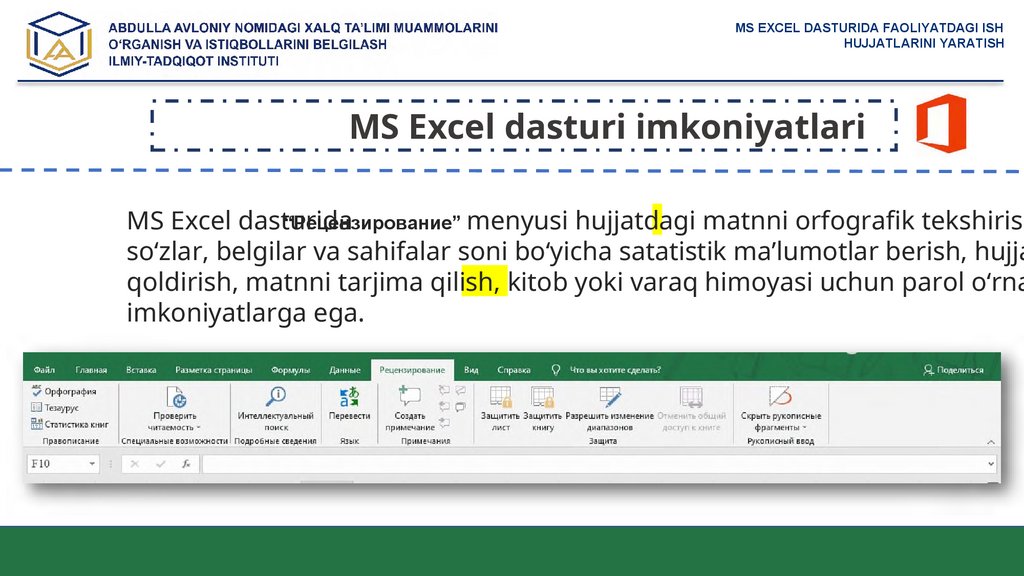Show Статистика книг workbook statistics

click(x=69, y=424)
